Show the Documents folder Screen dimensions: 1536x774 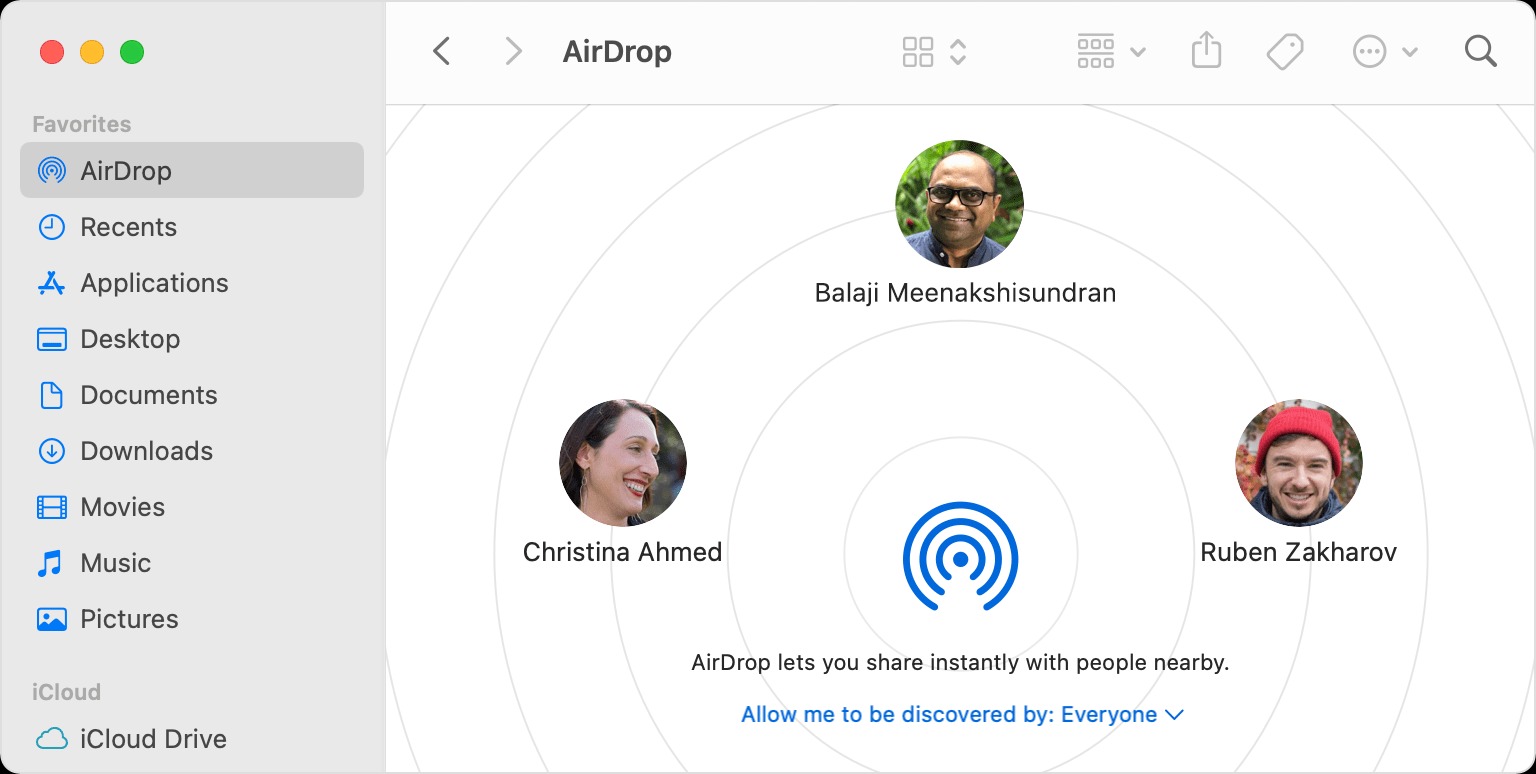click(x=192, y=395)
